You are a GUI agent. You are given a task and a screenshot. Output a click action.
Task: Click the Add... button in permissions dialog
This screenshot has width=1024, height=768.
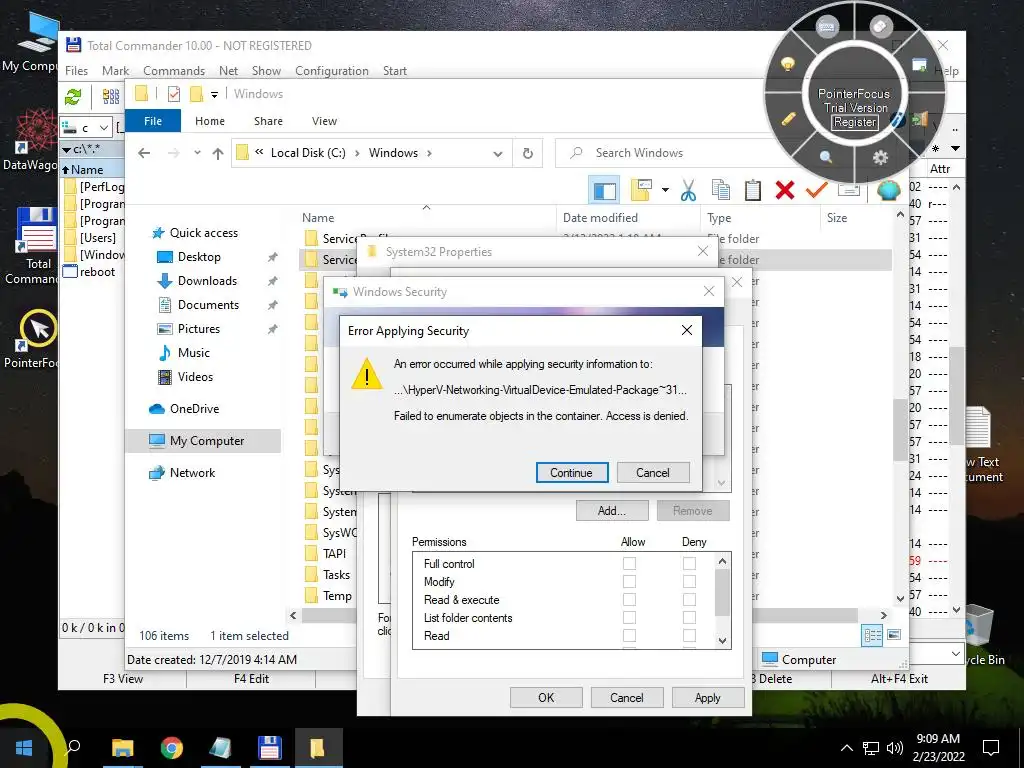coord(612,511)
